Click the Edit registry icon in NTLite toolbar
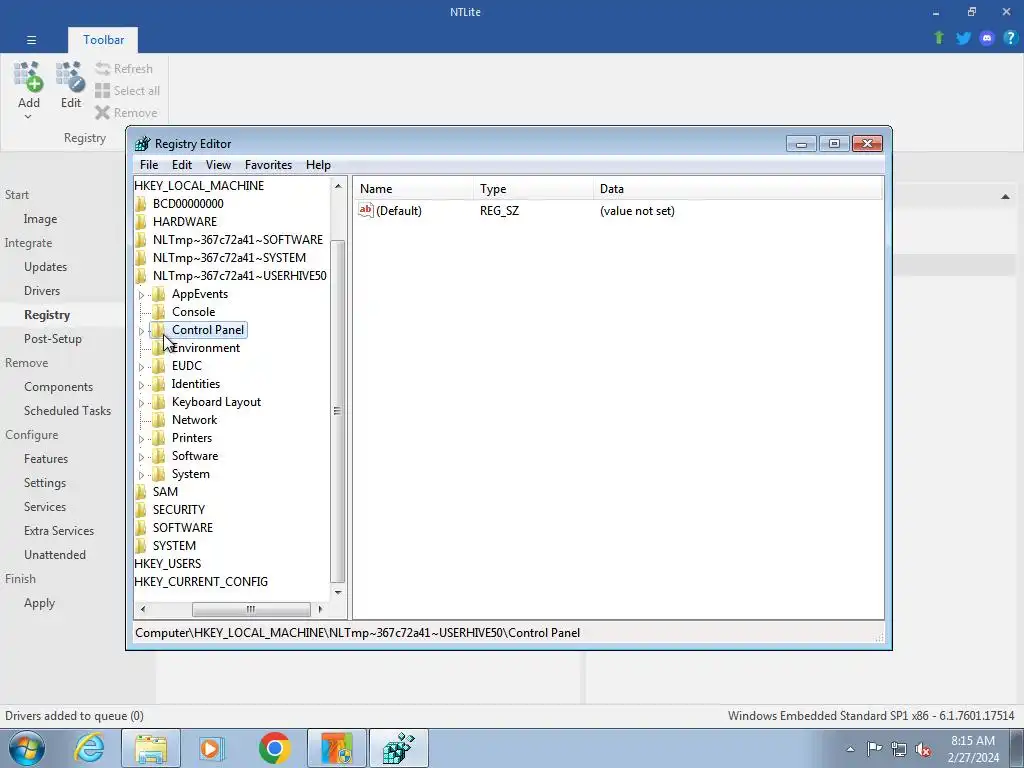Image resolution: width=1024 pixels, height=768 pixels. pyautogui.click(x=71, y=76)
